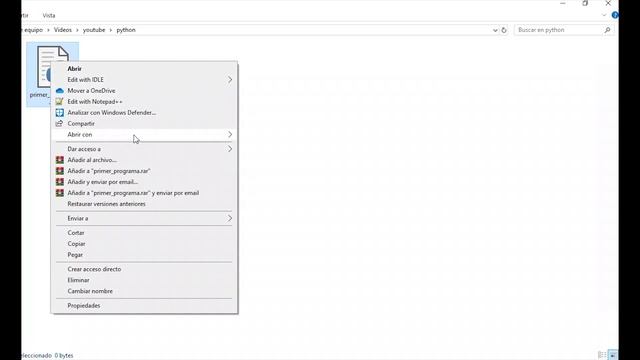Navigate to Vídeos in the breadcrumb
This screenshot has height=360, width=640.
63,30
